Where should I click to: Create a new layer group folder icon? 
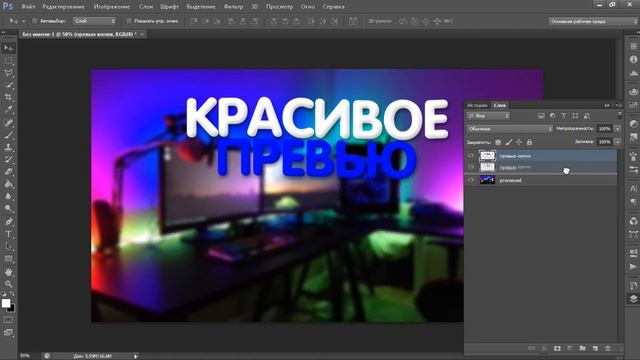click(x=582, y=348)
